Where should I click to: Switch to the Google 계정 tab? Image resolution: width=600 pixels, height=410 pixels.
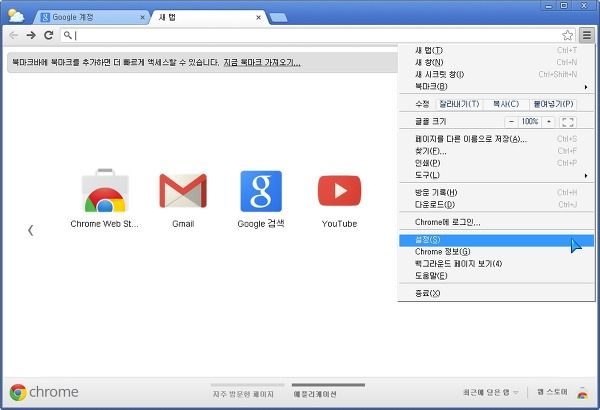click(x=91, y=17)
